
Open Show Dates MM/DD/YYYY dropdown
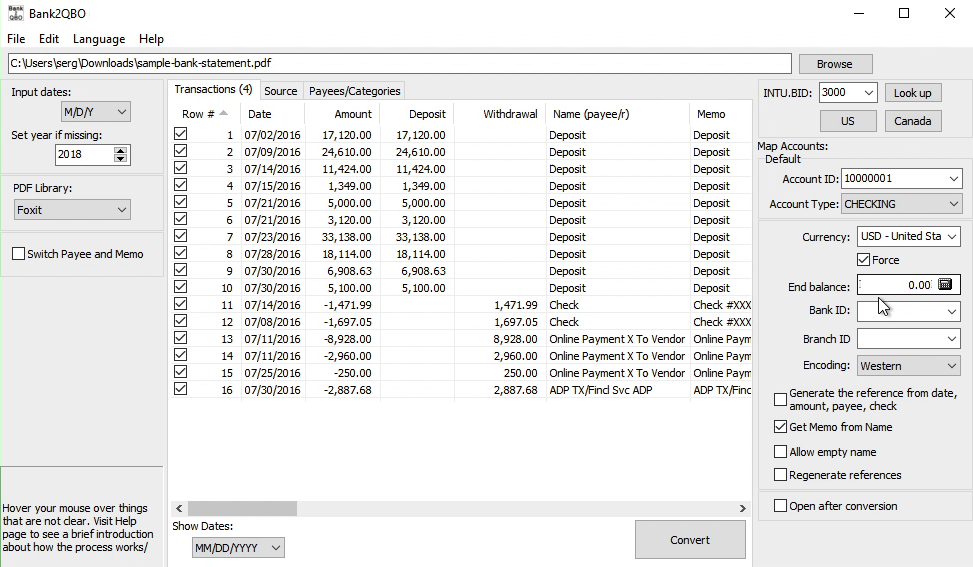click(238, 548)
